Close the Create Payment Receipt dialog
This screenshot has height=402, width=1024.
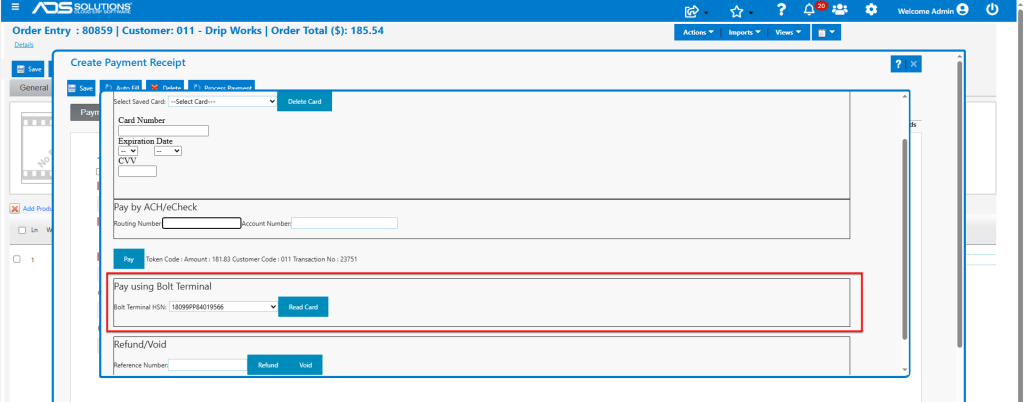914,64
